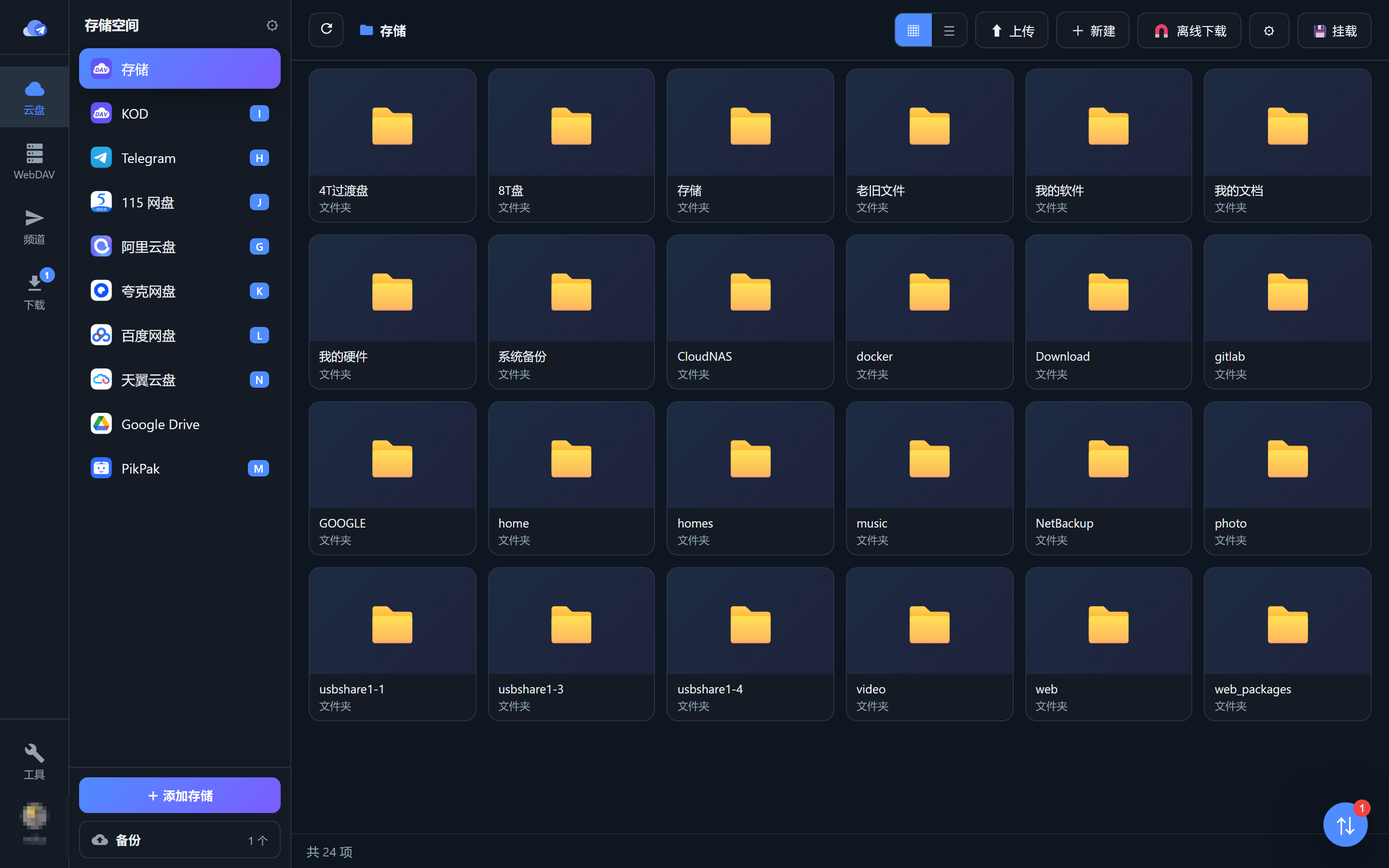
Task: Open the 我的文档 folder
Action: (1287, 145)
